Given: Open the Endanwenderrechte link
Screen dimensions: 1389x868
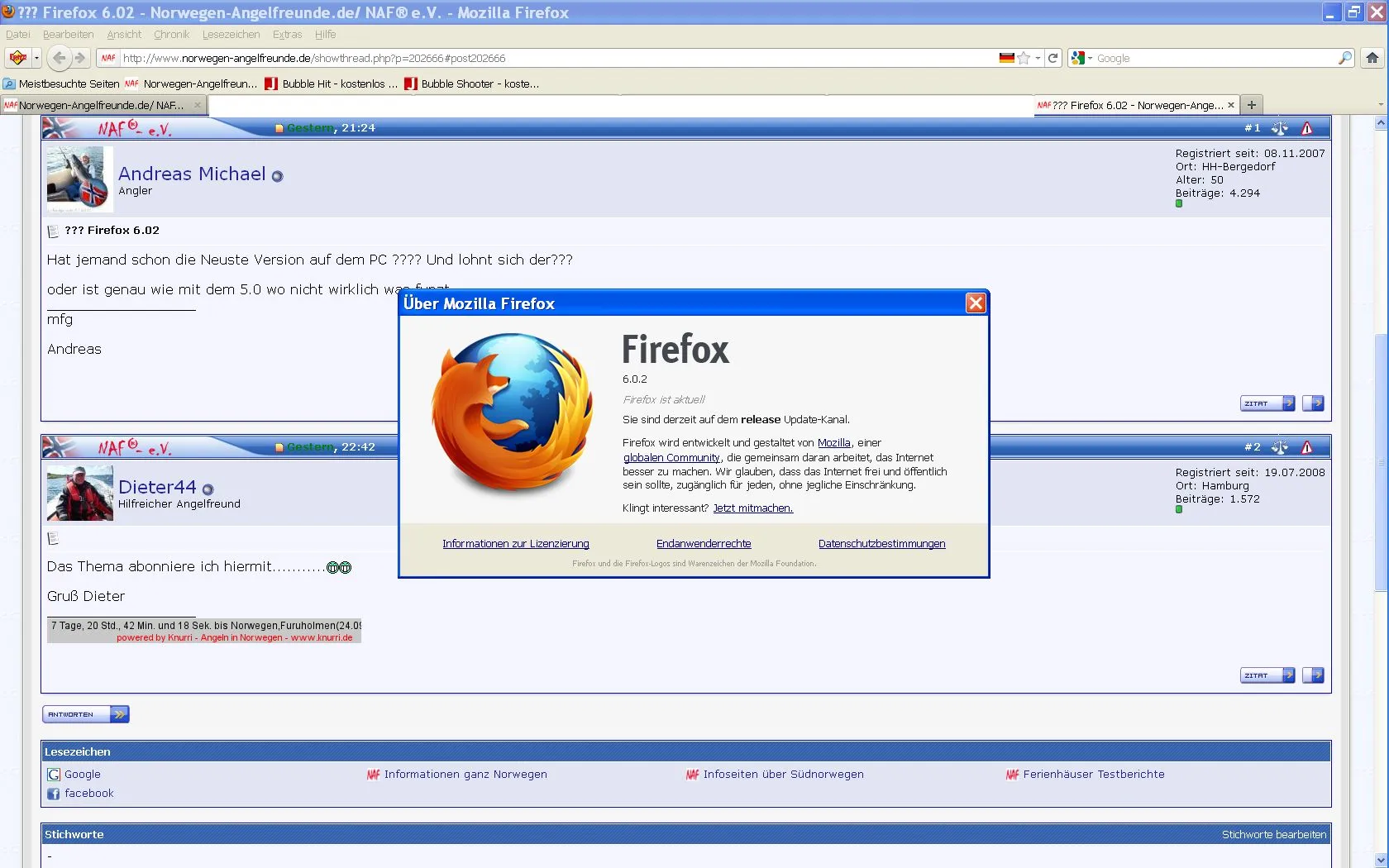Looking at the screenshot, I should (704, 544).
